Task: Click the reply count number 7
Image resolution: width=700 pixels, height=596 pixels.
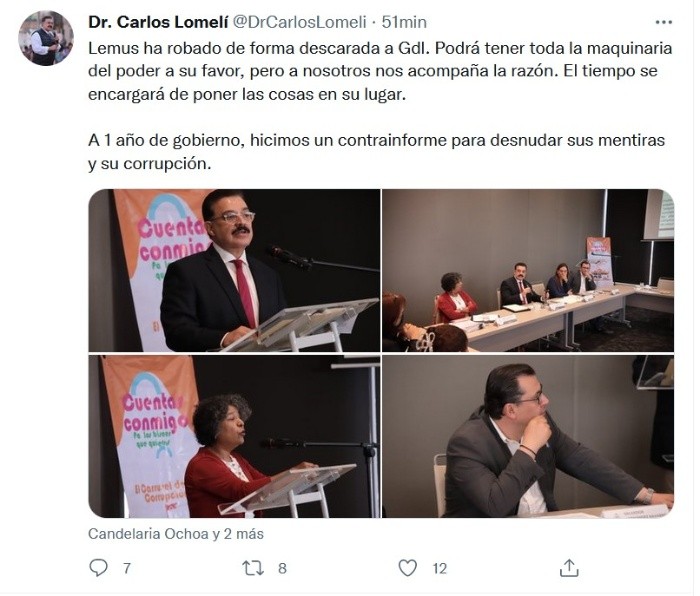Action: click(x=127, y=568)
